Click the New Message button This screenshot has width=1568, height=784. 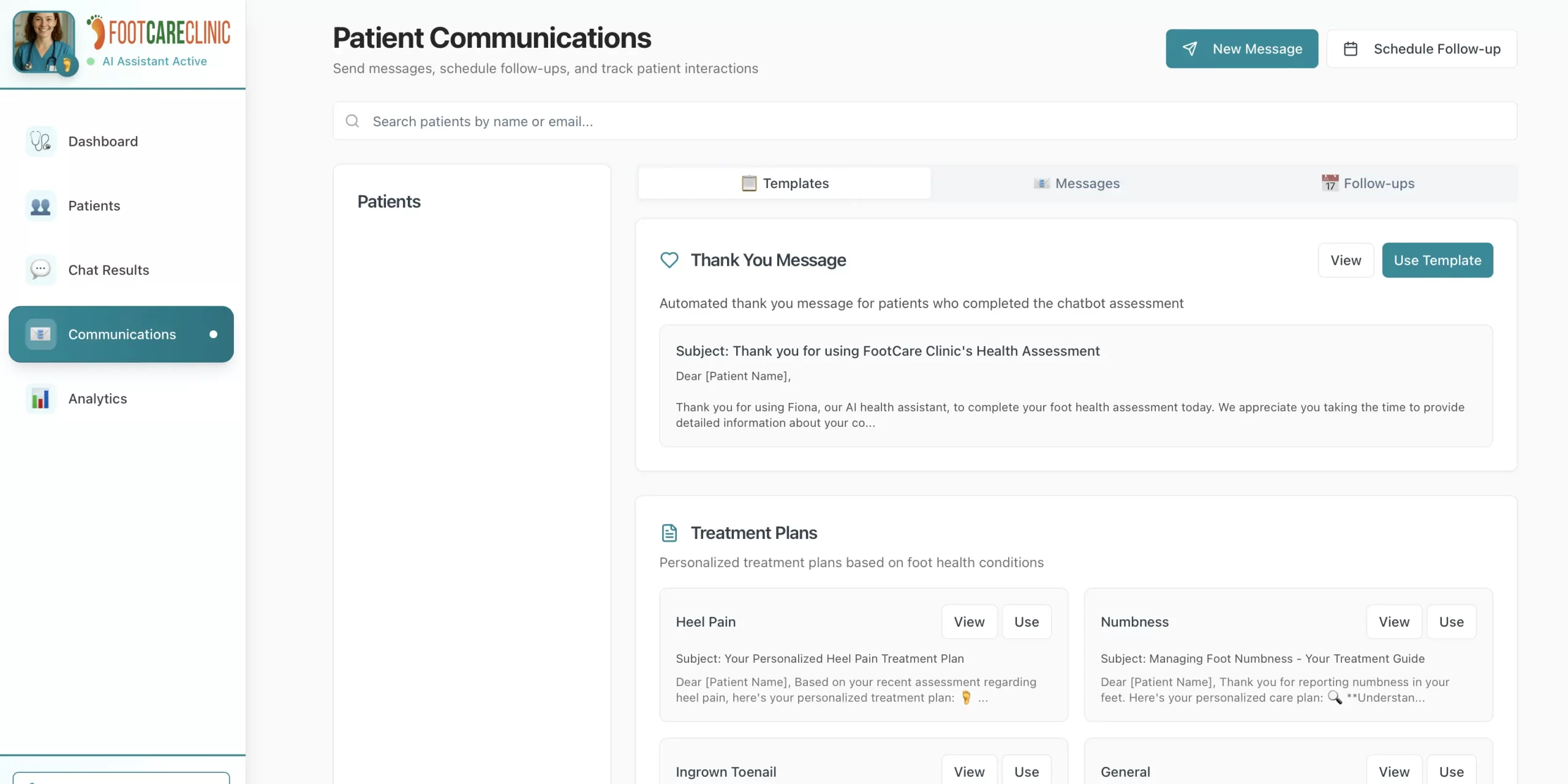click(x=1242, y=49)
